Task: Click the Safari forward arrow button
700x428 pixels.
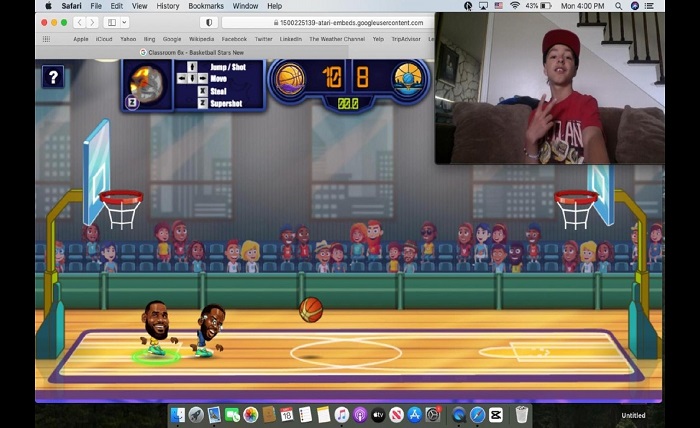Action: [x=92, y=22]
